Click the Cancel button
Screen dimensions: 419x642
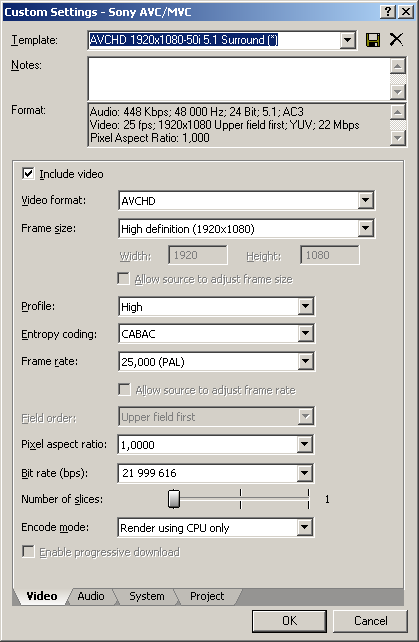click(370, 621)
